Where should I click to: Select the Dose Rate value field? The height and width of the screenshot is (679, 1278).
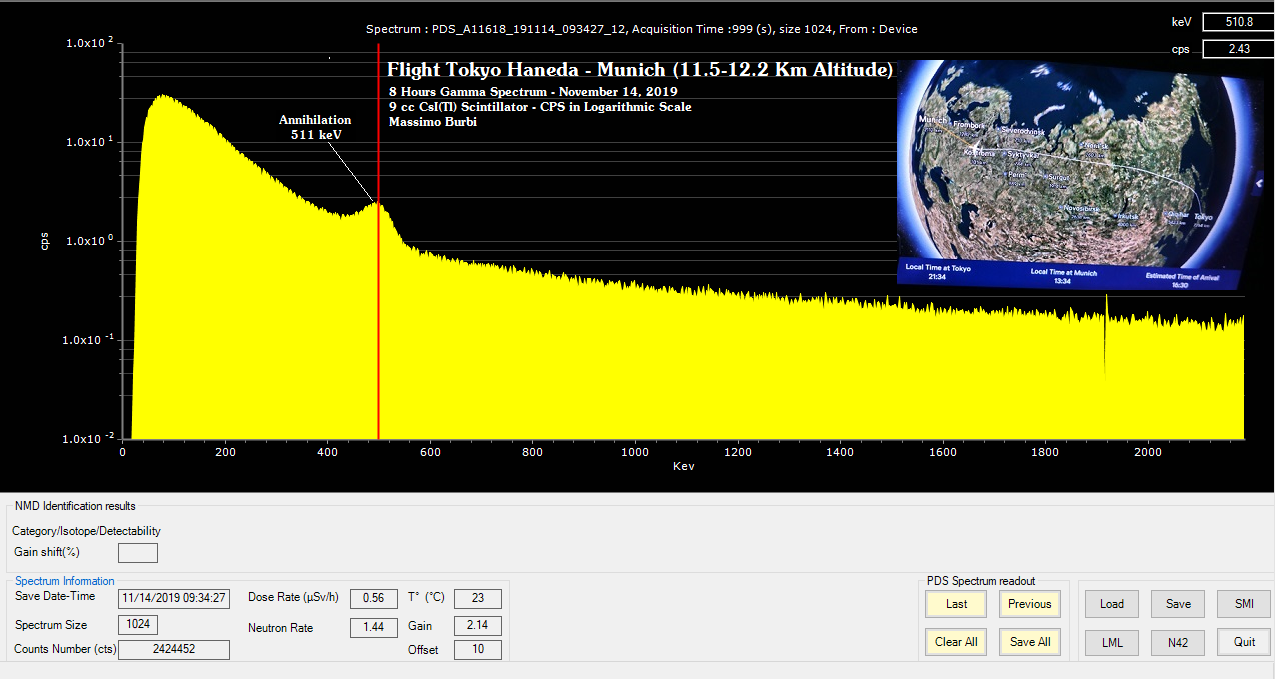(374, 599)
